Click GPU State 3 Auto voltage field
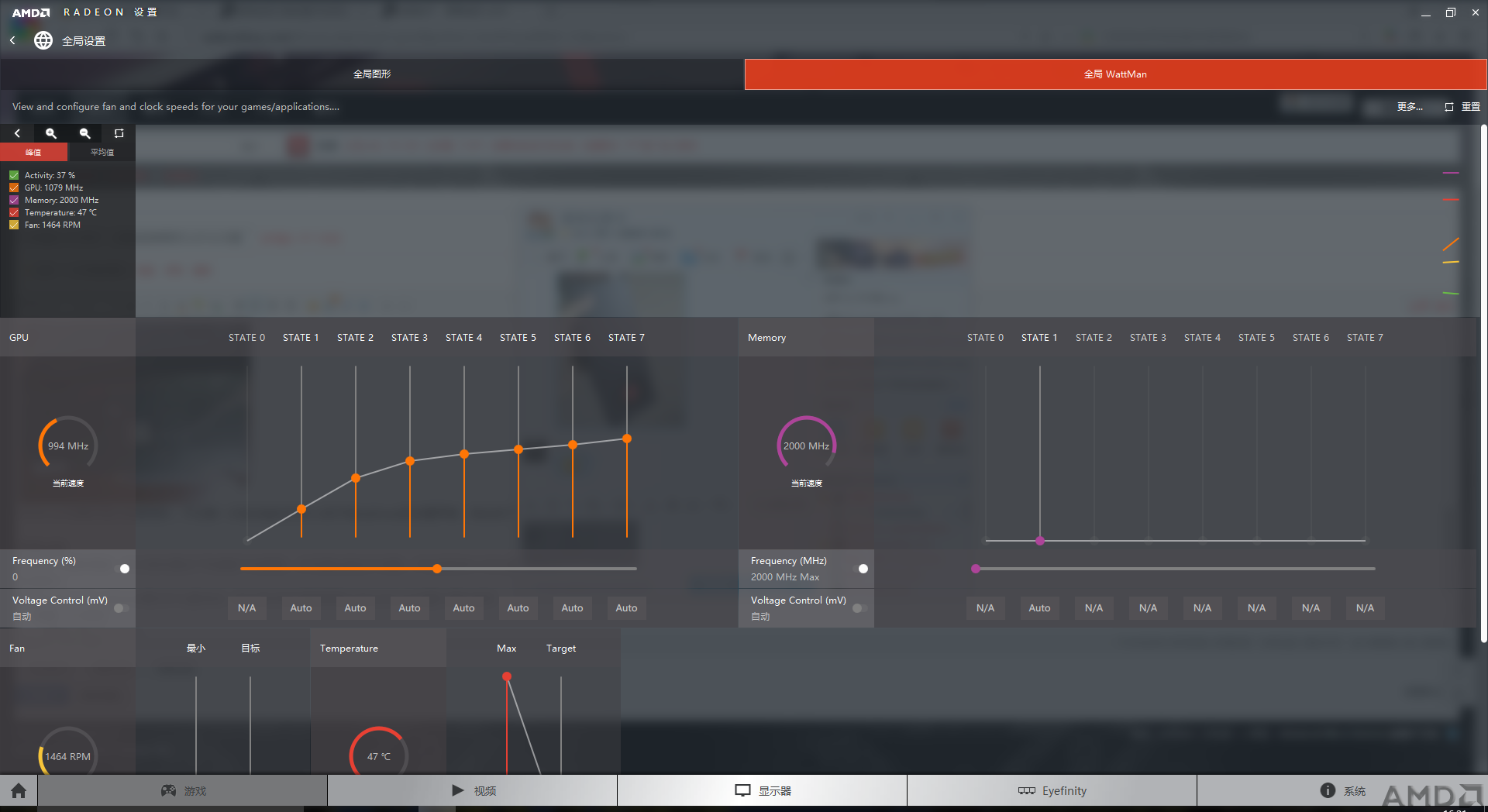Viewport: 1488px width, 812px height. point(410,608)
